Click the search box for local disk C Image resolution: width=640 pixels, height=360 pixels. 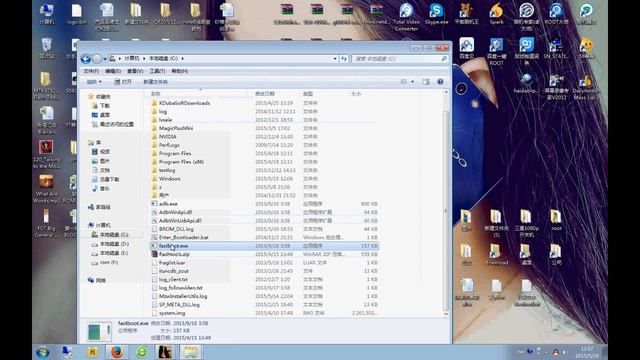(x=400, y=59)
